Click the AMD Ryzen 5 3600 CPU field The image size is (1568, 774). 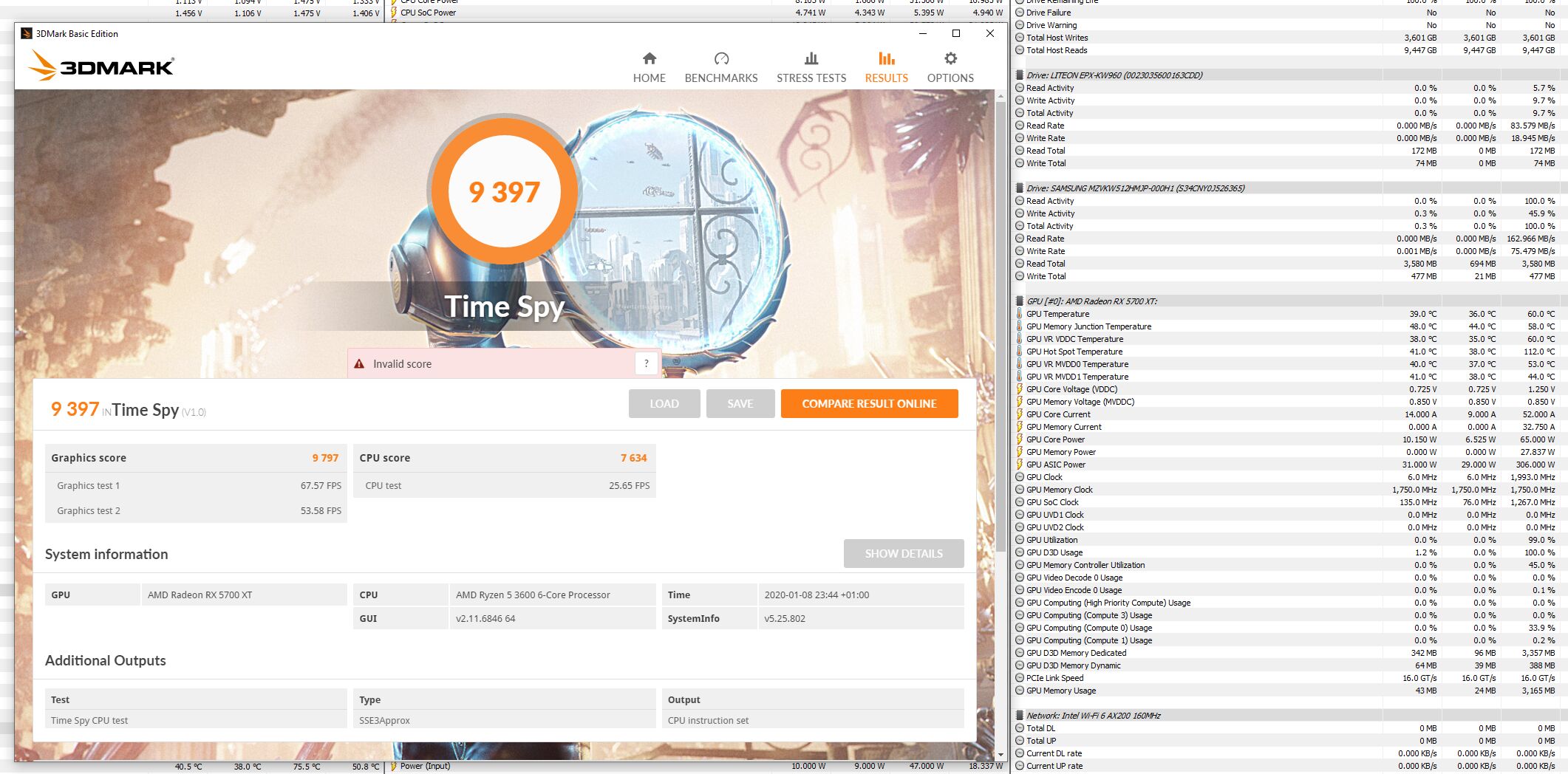pyautogui.click(x=552, y=595)
